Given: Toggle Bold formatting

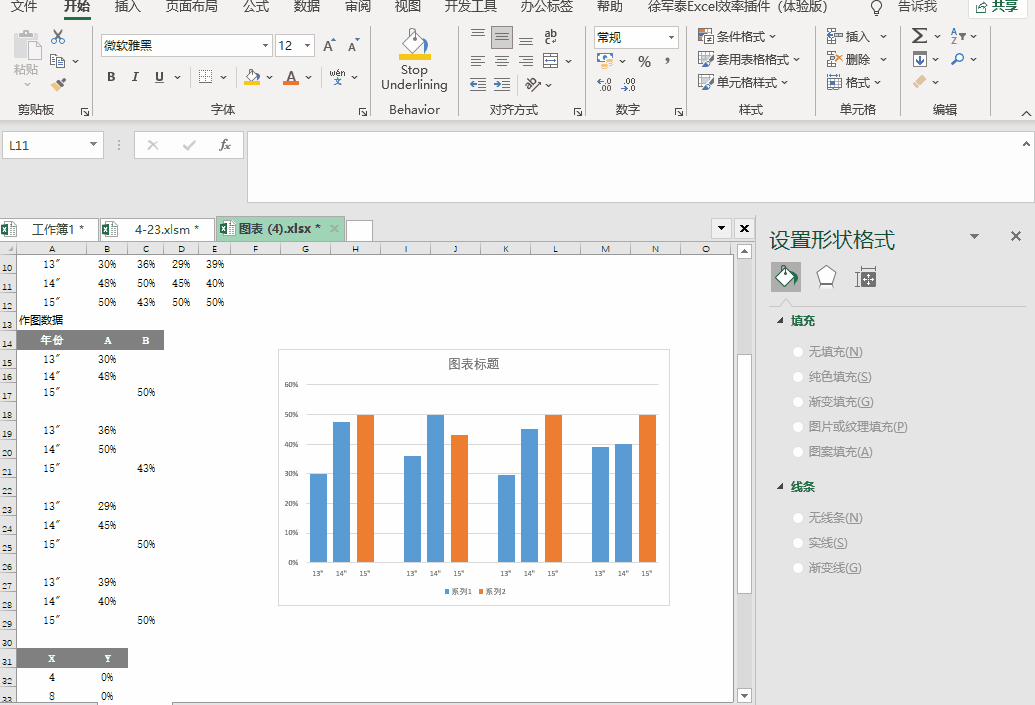Looking at the screenshot, I should tap(111, 77).
